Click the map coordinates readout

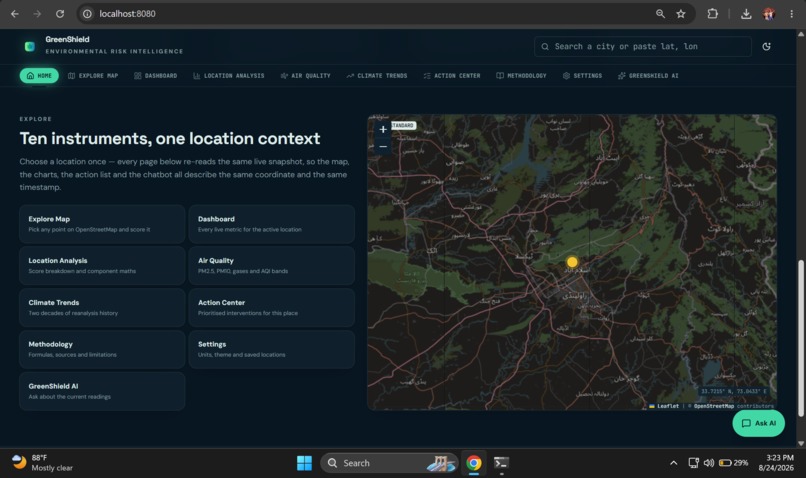click(734, 391)
